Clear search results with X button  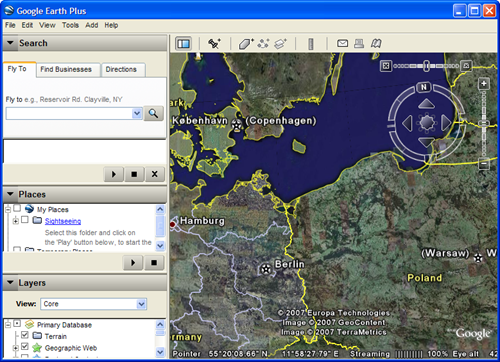tap(154, 174)
